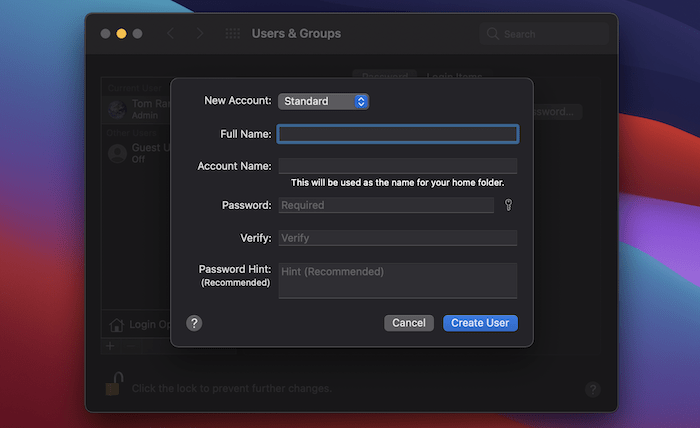The height and width of the screenshot is (428, 700).
Task: Minimize the Users & Groups window
Action: point(121,34)
